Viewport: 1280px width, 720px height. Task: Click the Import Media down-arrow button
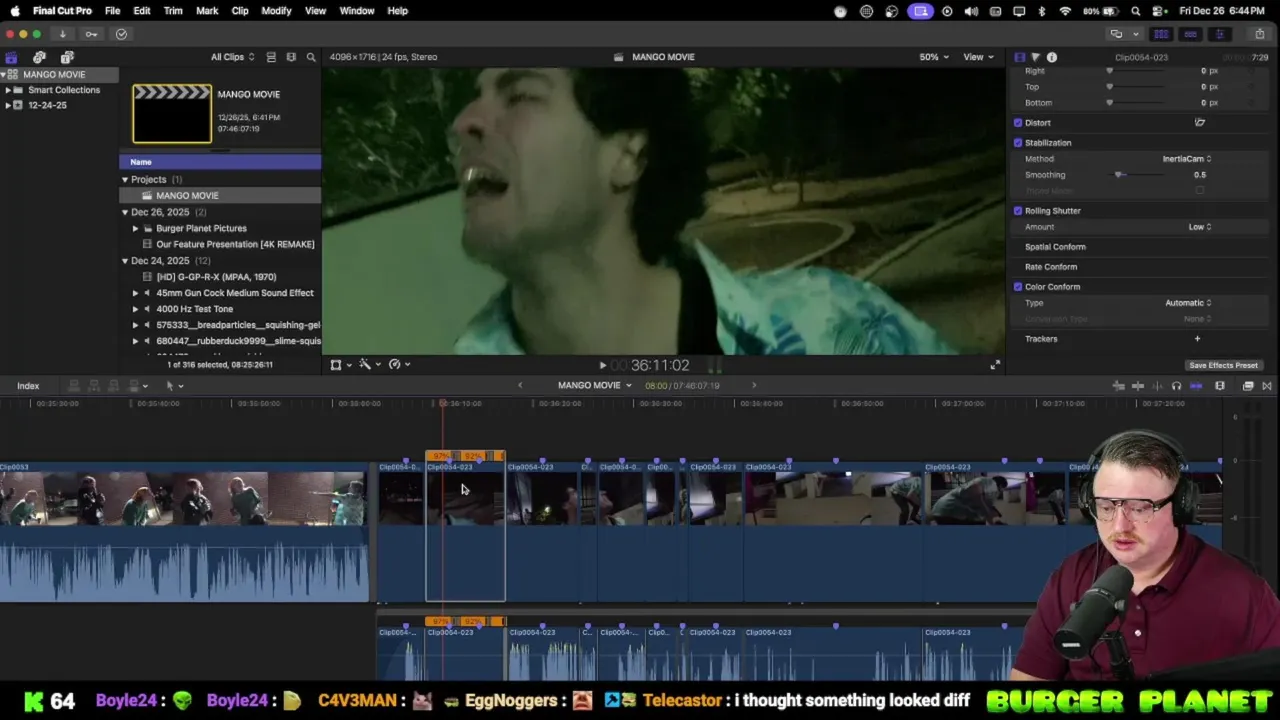click(62, 34)
